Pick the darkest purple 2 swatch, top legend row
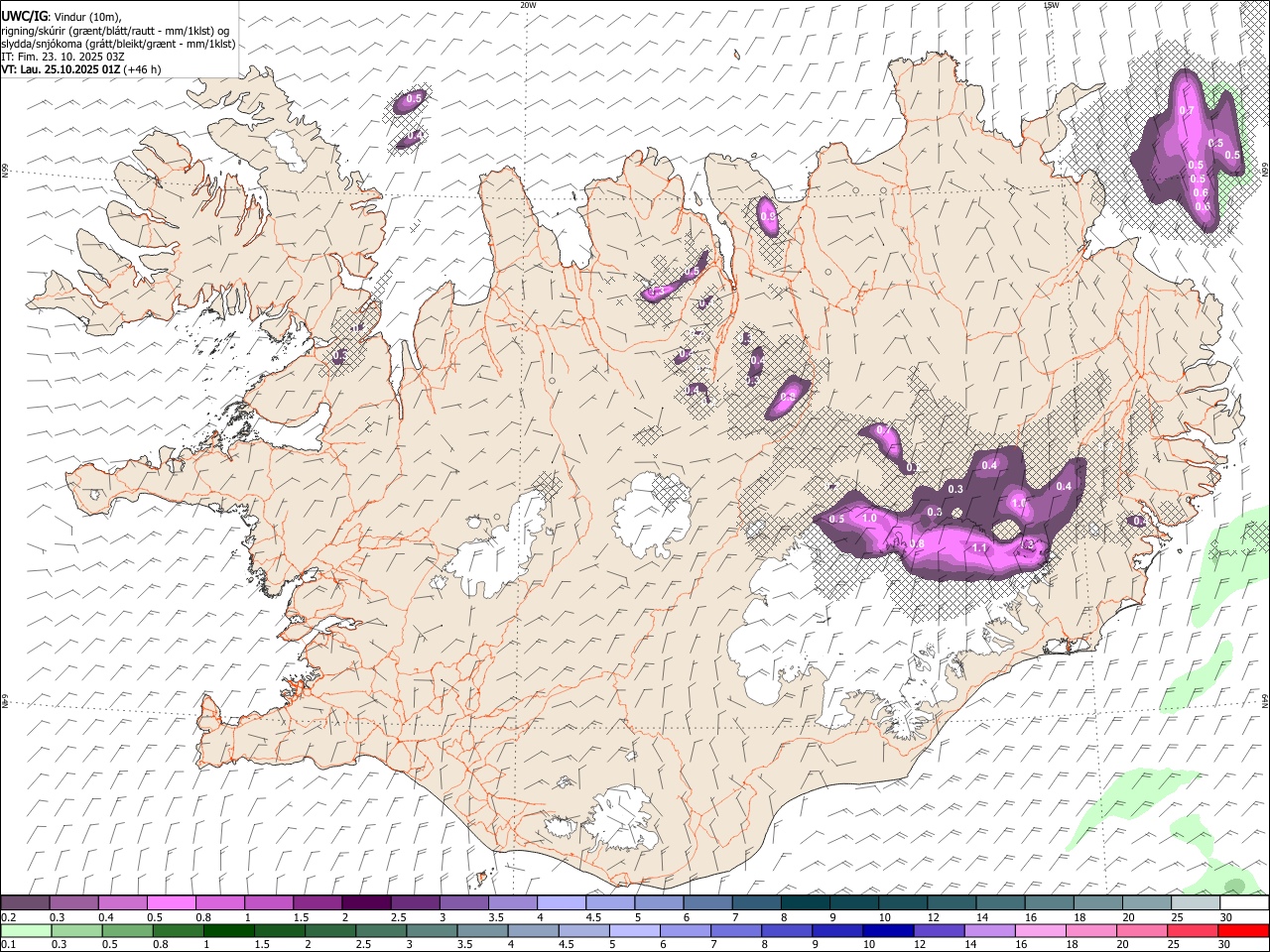1270x952 pixels. click(x=366, y=903)
